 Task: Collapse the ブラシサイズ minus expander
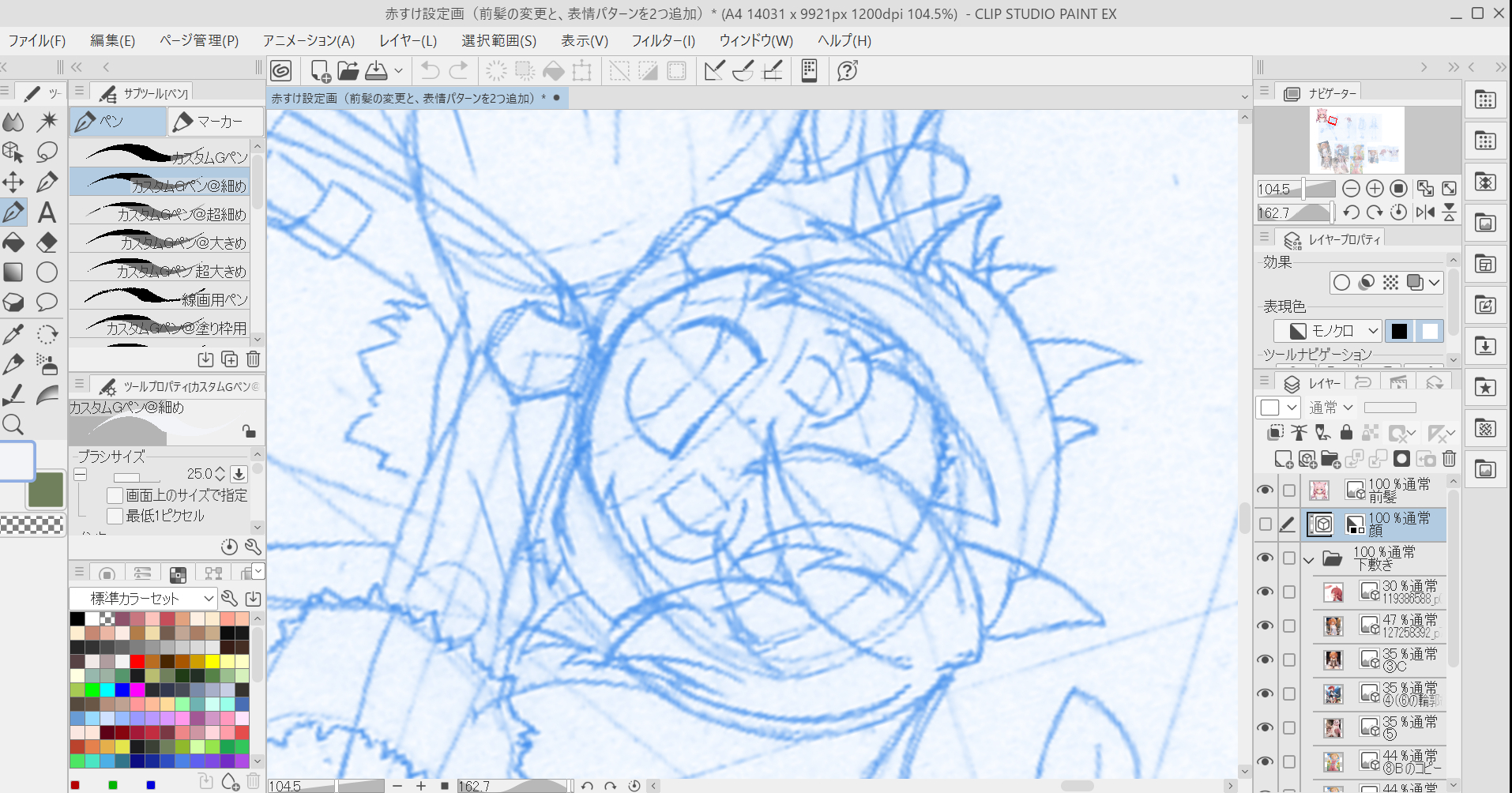coord(80,475)
